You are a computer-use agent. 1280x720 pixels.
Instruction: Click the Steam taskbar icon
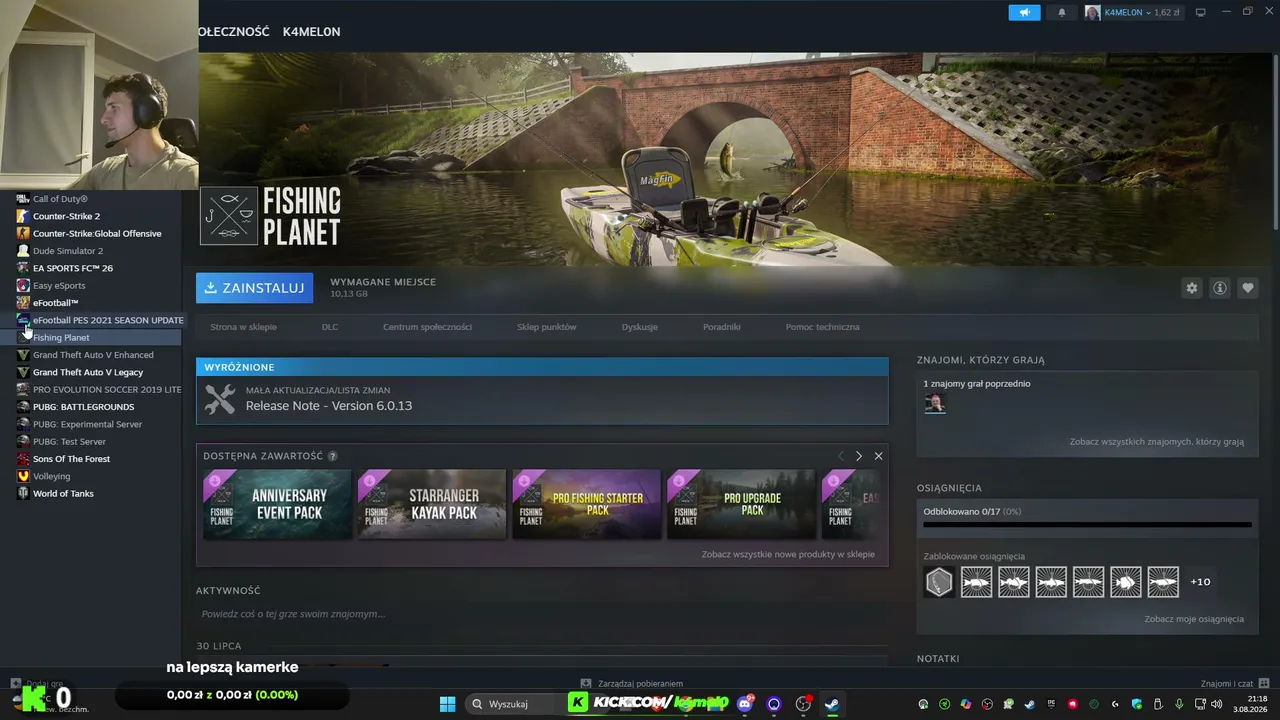pyautogui.click(x=832, y=704)
